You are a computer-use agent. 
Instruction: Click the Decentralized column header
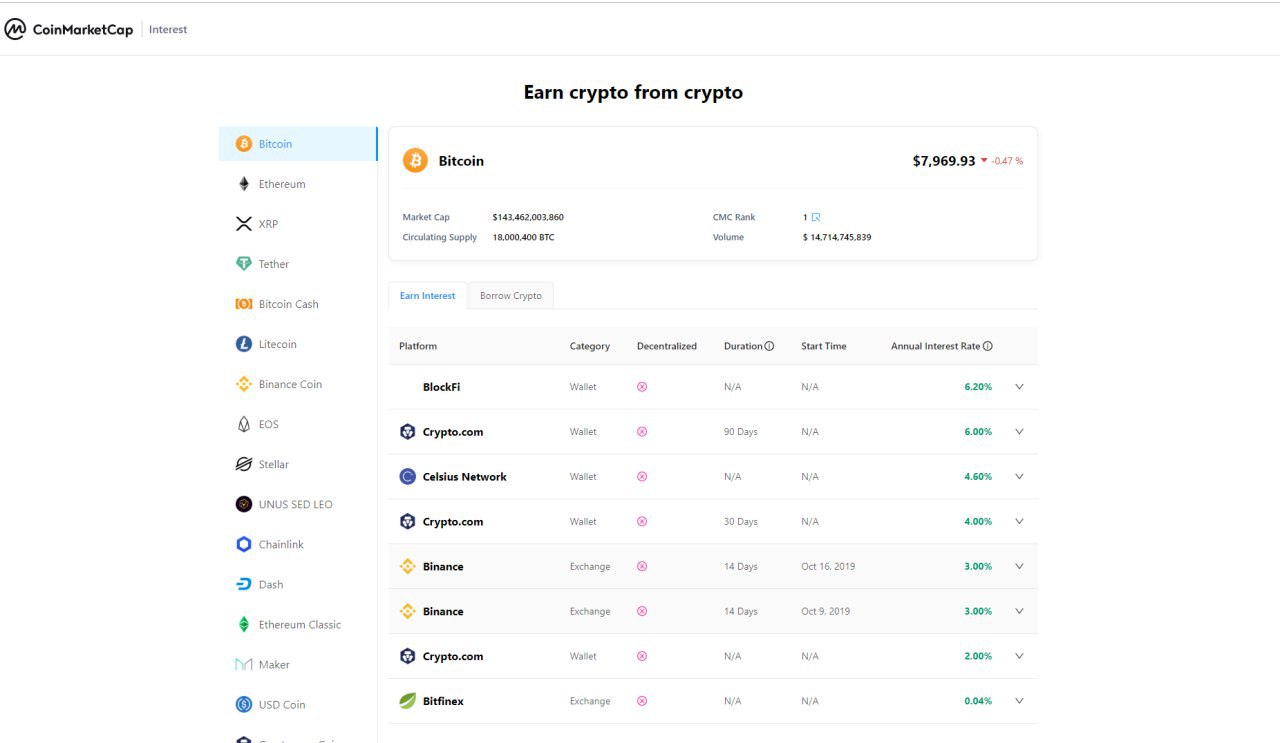(x=667, y=346)
